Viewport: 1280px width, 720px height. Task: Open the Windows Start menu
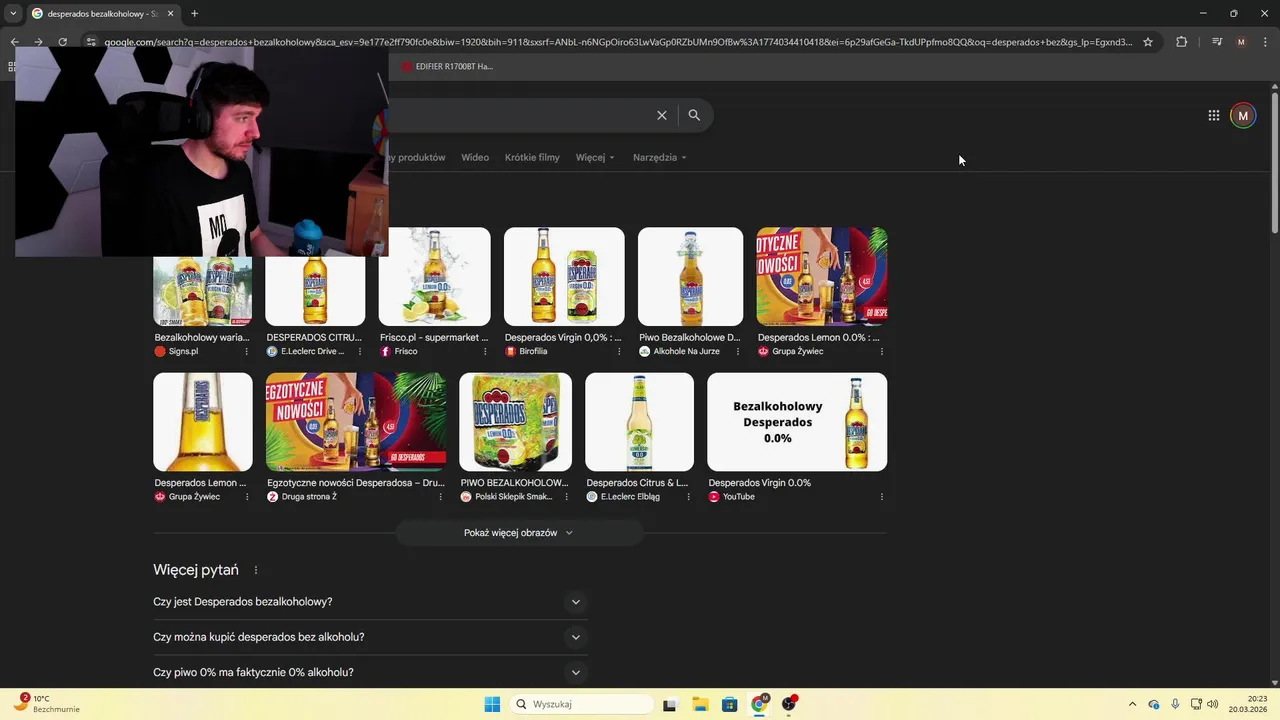point(492,704)
